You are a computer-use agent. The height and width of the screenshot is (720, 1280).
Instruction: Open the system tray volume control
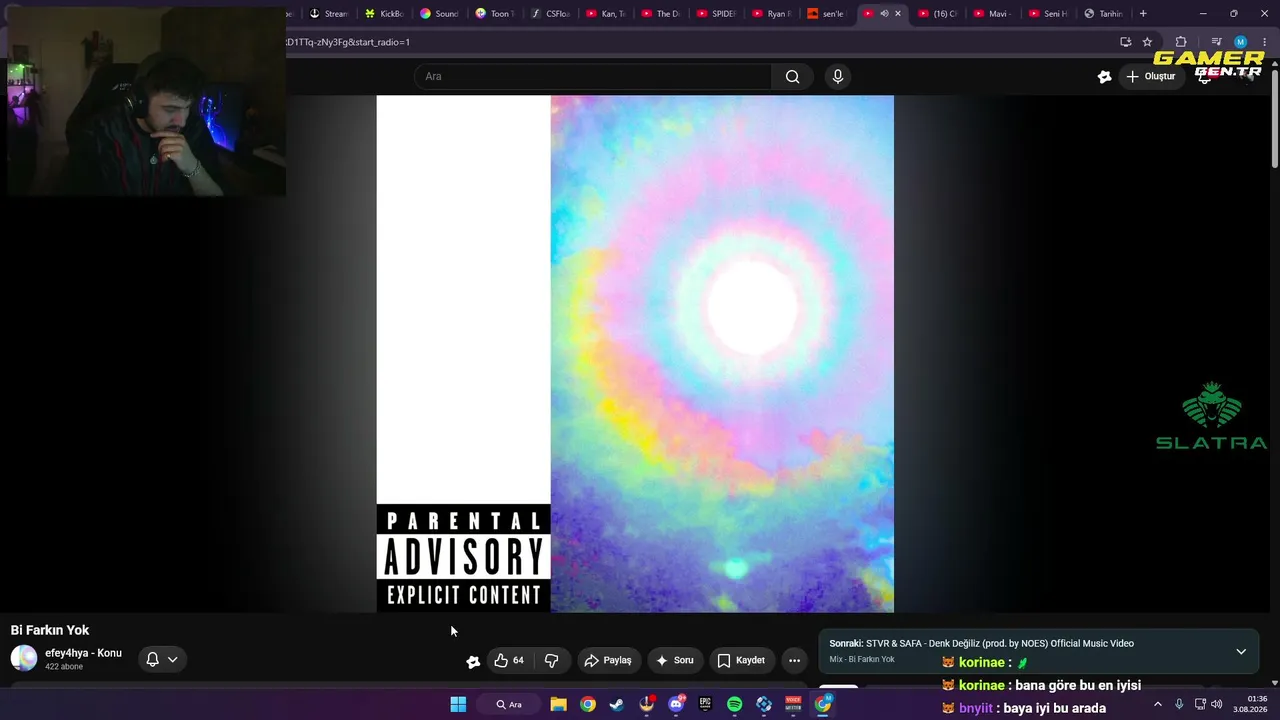[1216, 704]
